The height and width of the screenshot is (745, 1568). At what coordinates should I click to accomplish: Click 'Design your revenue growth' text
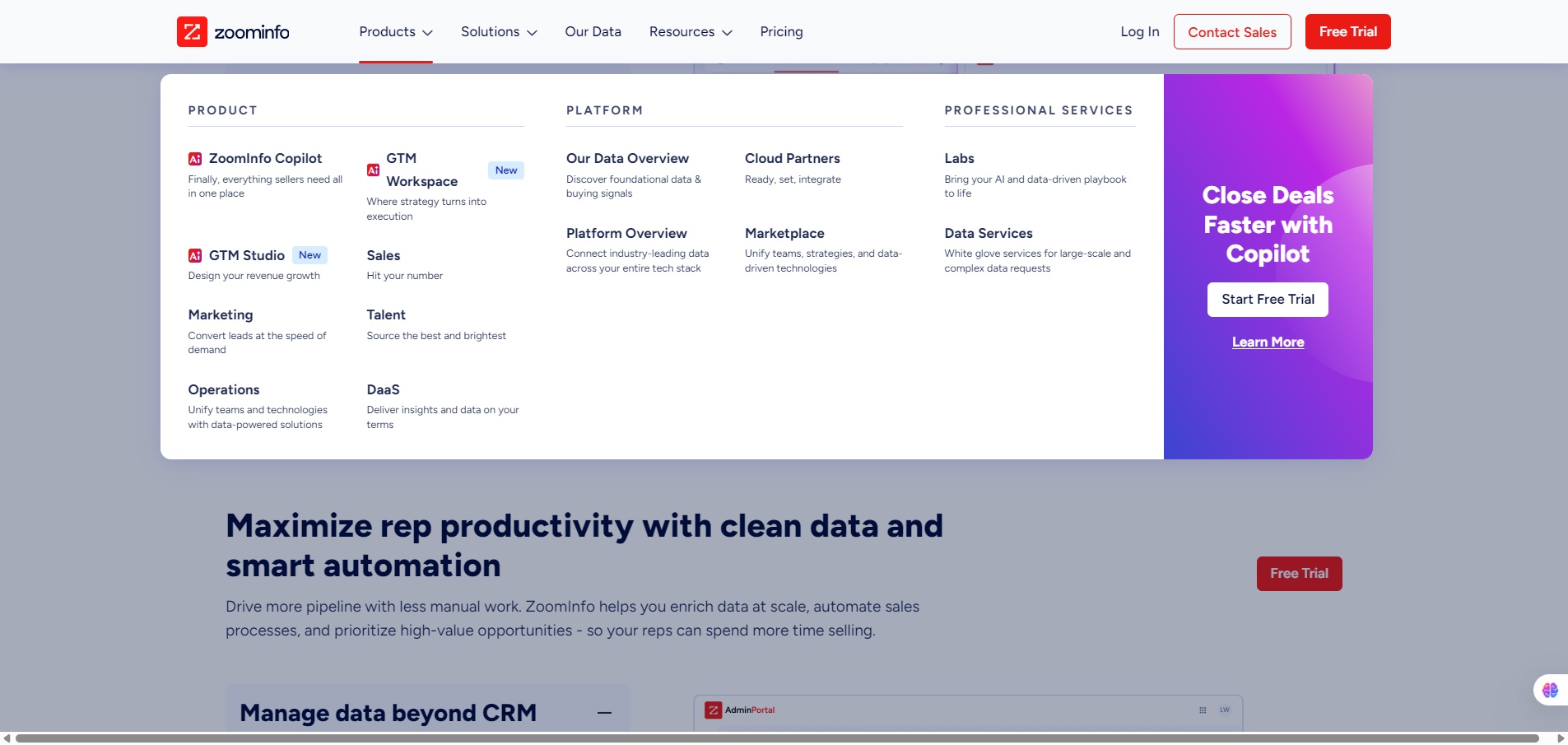coord(254,276)
